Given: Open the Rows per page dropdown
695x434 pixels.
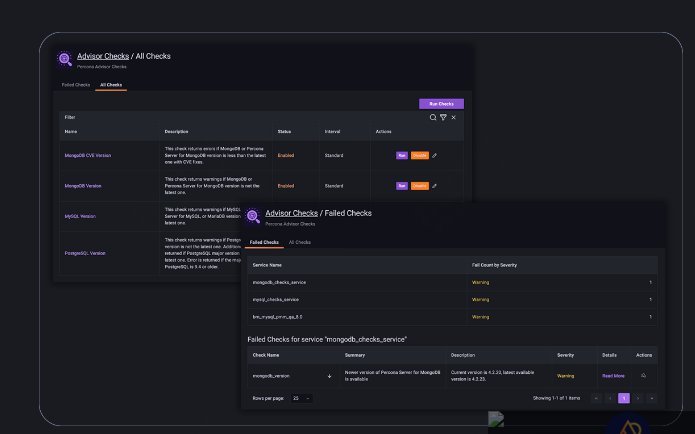Looking at the screenshot, I should point(299,398).
